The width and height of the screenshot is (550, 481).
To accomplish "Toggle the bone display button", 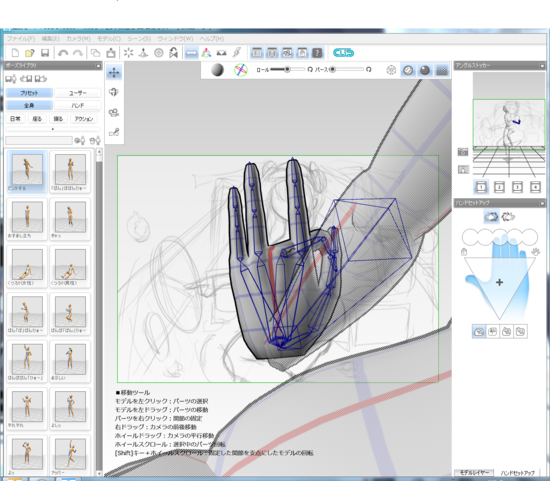I will point(191,53).
